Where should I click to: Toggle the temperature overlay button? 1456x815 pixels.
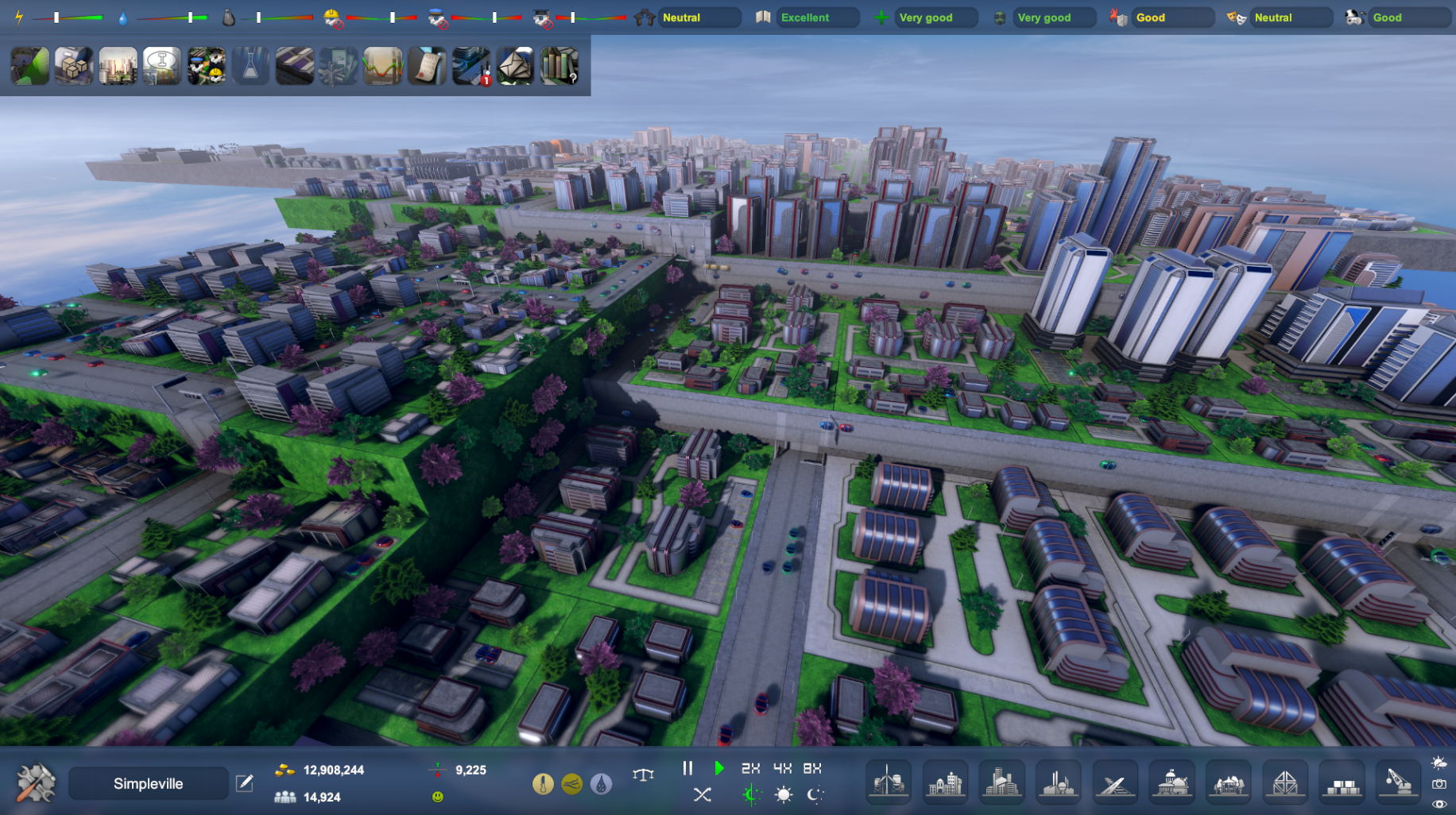tap(543, 785)
